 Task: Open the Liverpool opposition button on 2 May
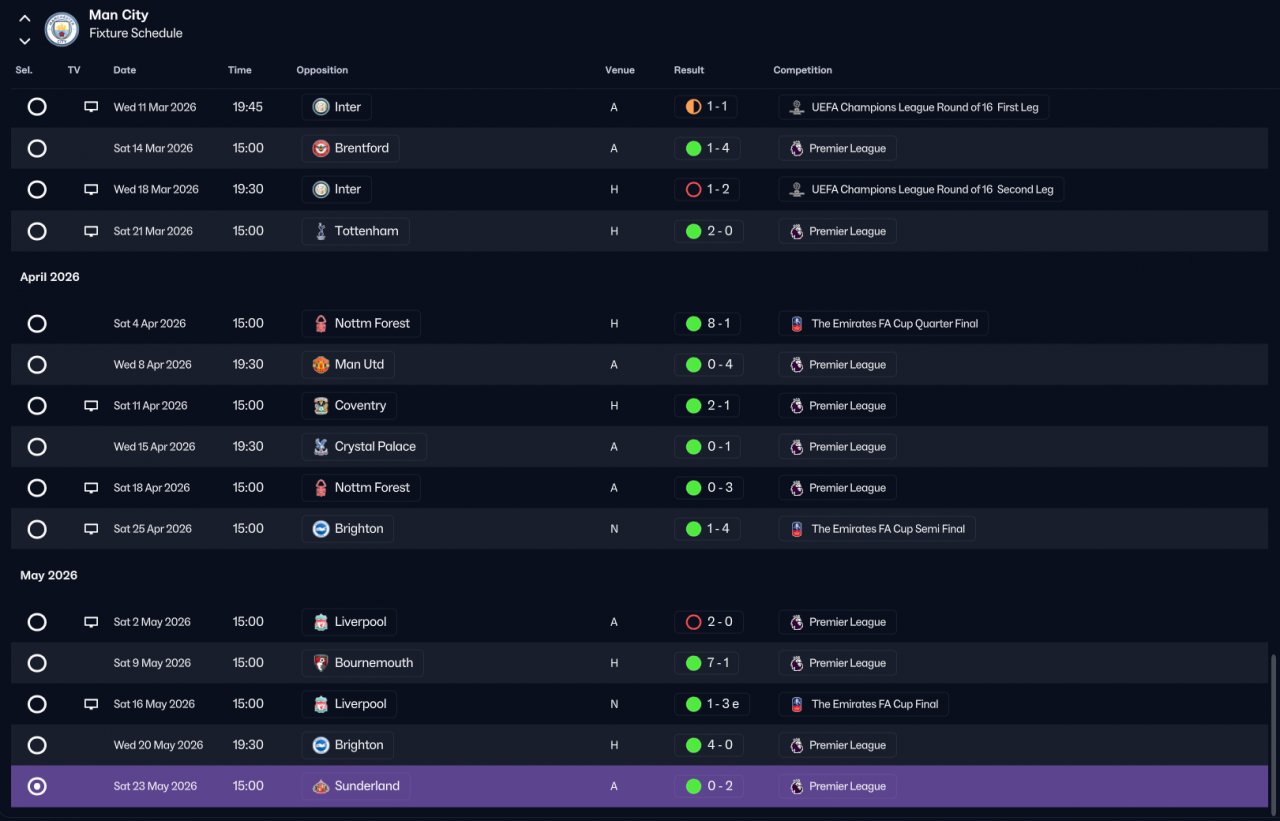pyautogui.click(x=349, y=622)
